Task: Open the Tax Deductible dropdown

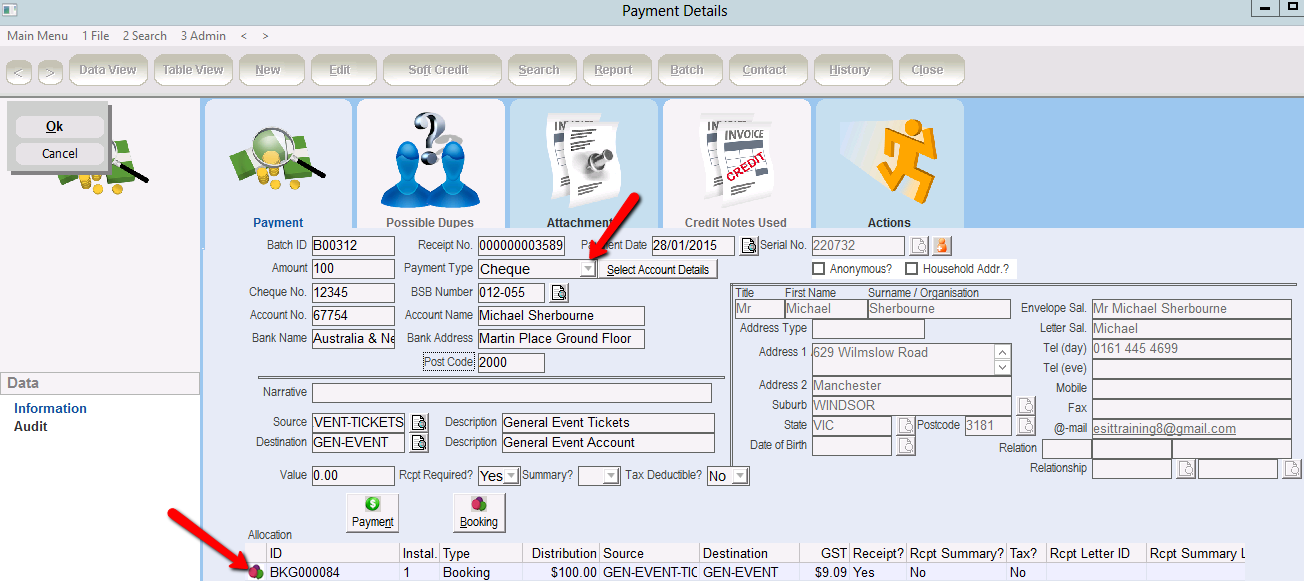Action: [739, 476]
